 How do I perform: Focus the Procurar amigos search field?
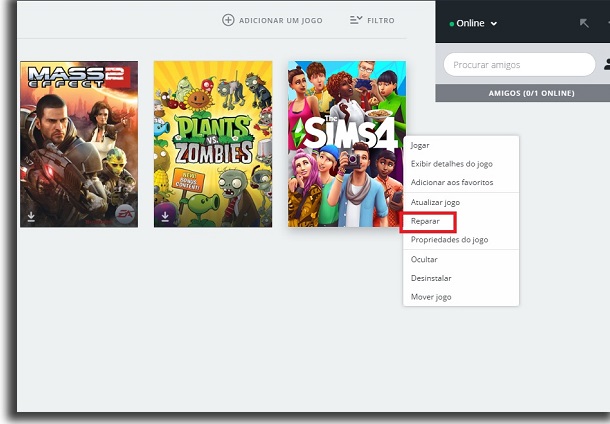click(x=519, y=65)
